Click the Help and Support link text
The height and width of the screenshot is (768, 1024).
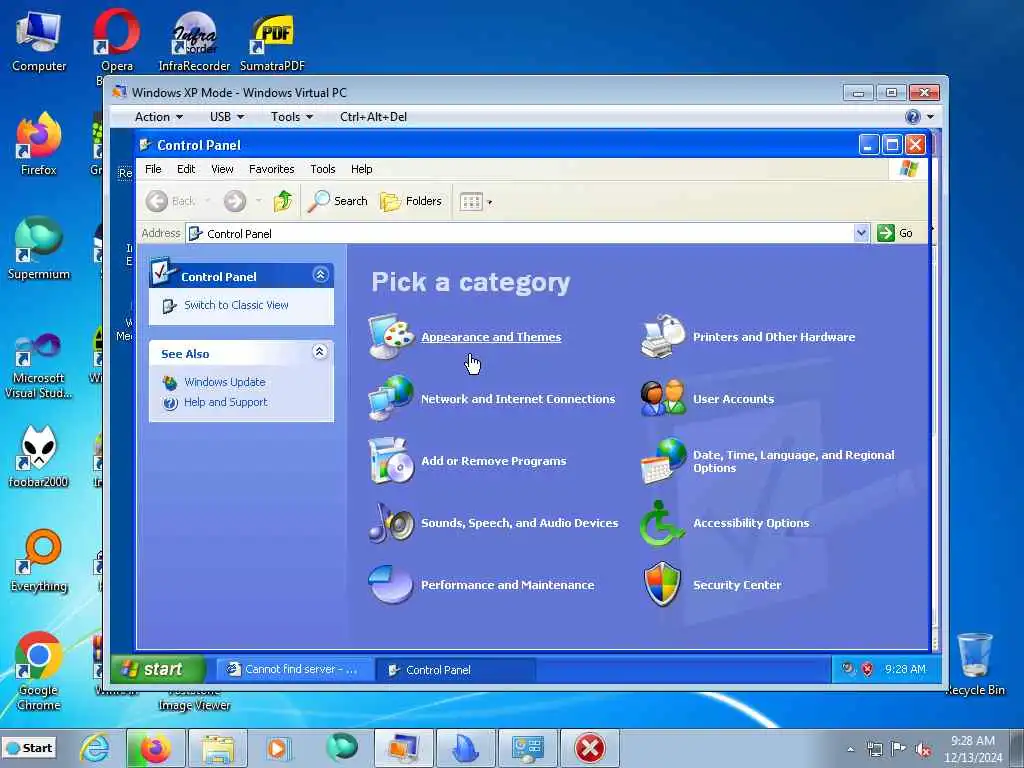pyautogui.click(x=225, y=402)
